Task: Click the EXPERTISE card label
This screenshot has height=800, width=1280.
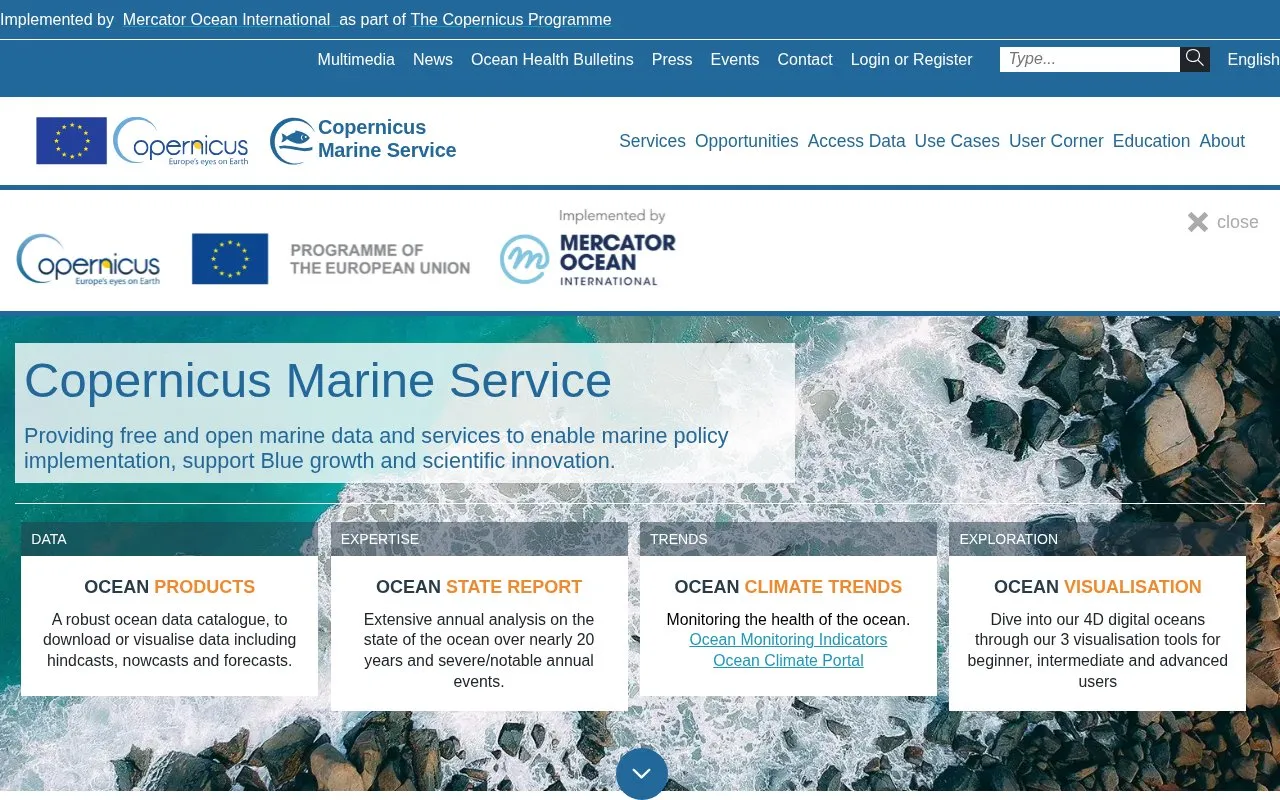Action: [380, 539]
